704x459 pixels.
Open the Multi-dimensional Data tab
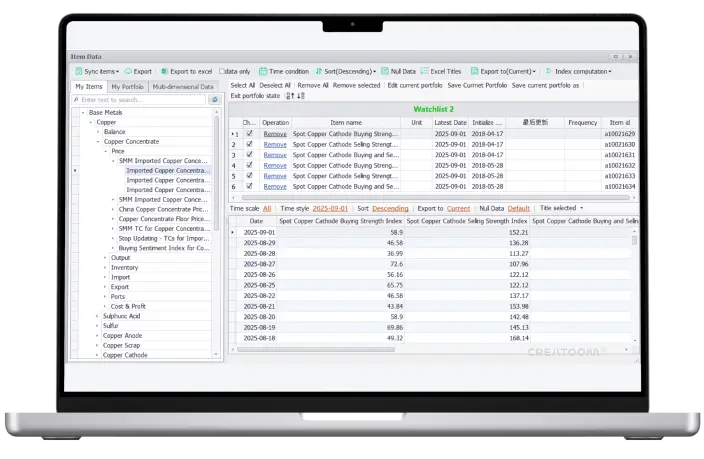(183, 87)
